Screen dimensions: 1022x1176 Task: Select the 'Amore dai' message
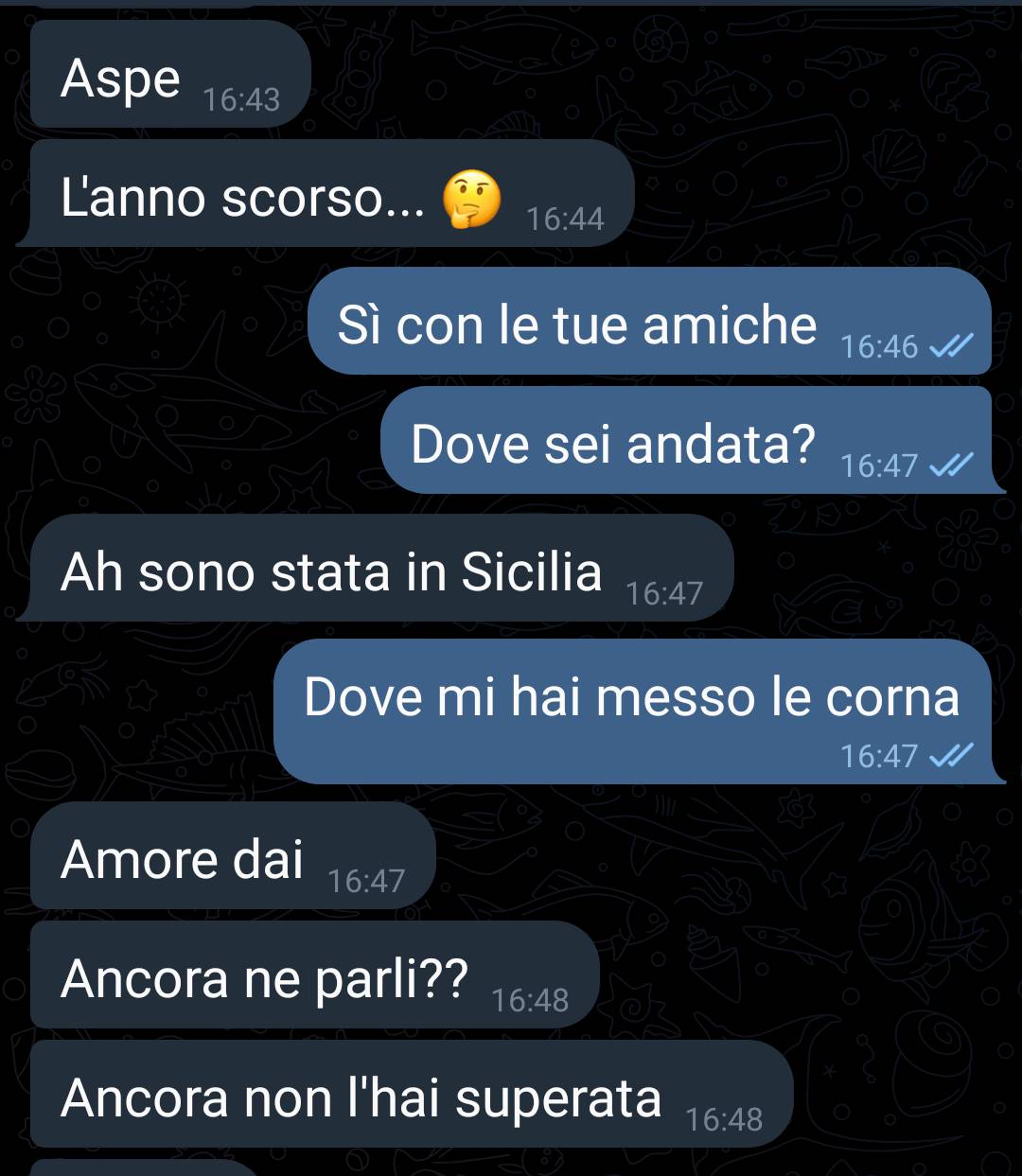coord(233,855)
